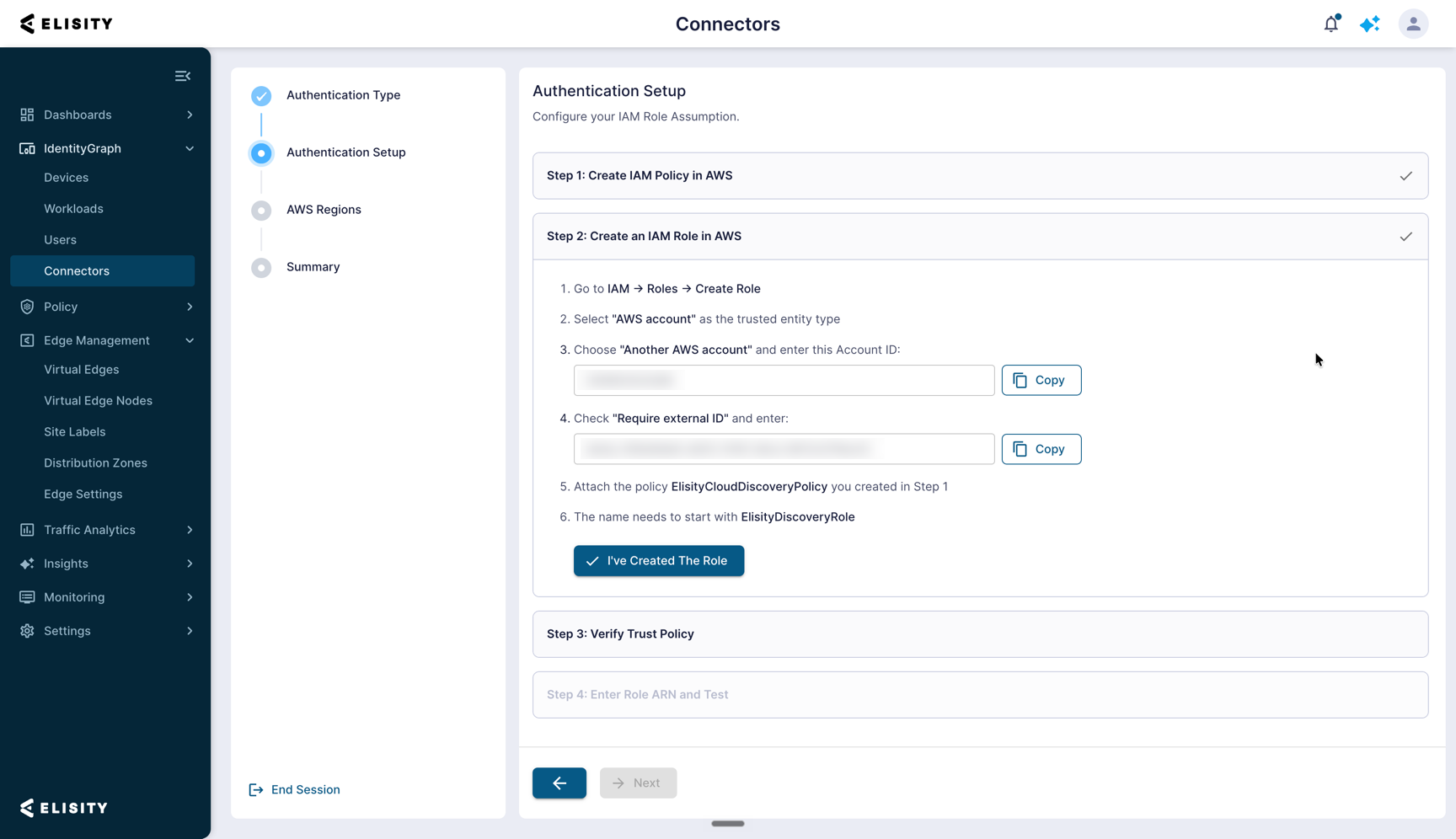Click I've Created The Role button

tap(658, 560)
